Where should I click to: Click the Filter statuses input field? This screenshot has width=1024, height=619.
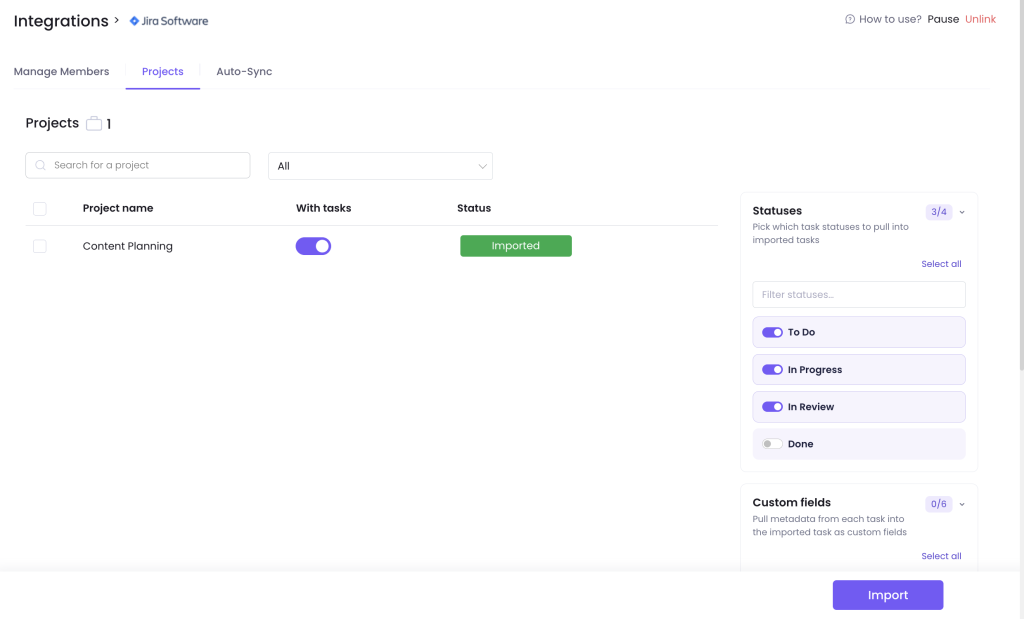pyautogui.click(x=859, y=294)
